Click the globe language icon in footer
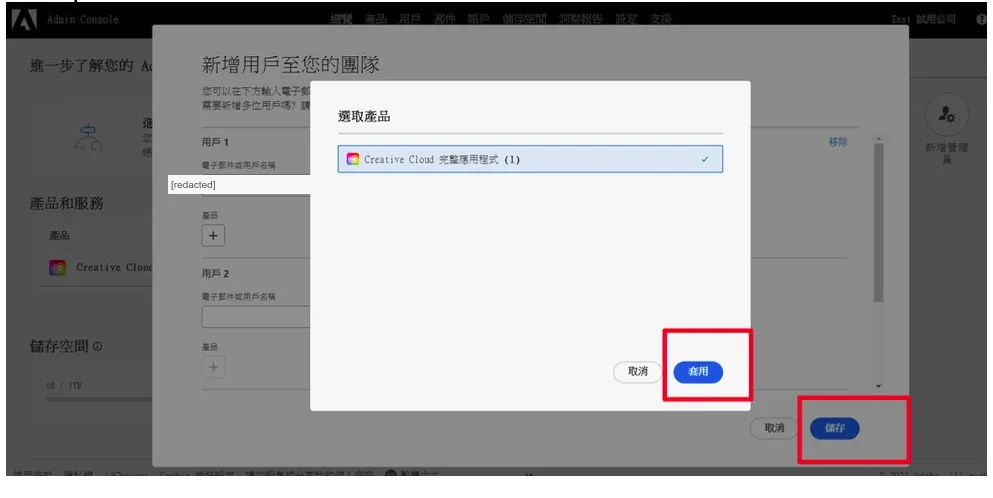 coord(391,473)
